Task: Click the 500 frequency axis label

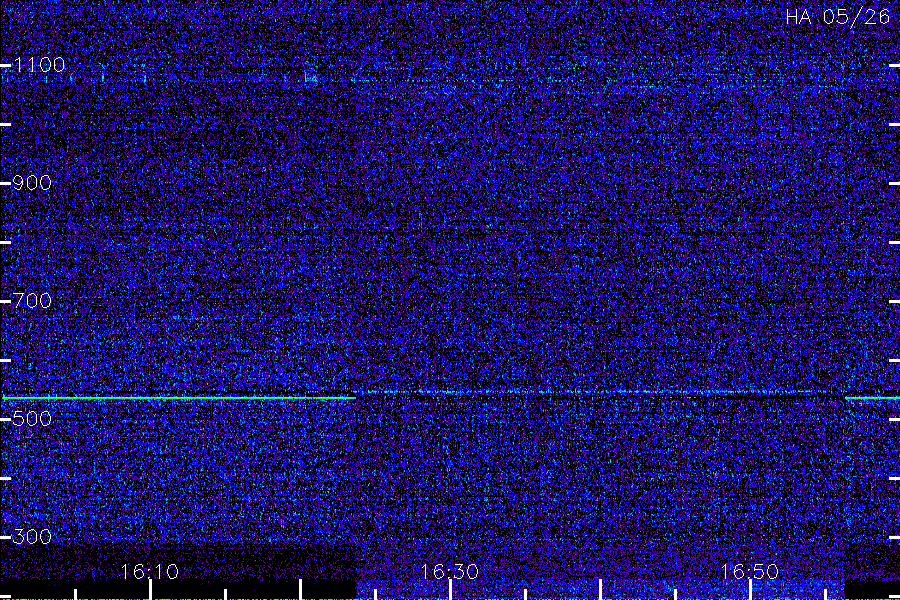Action: [32, 419]
